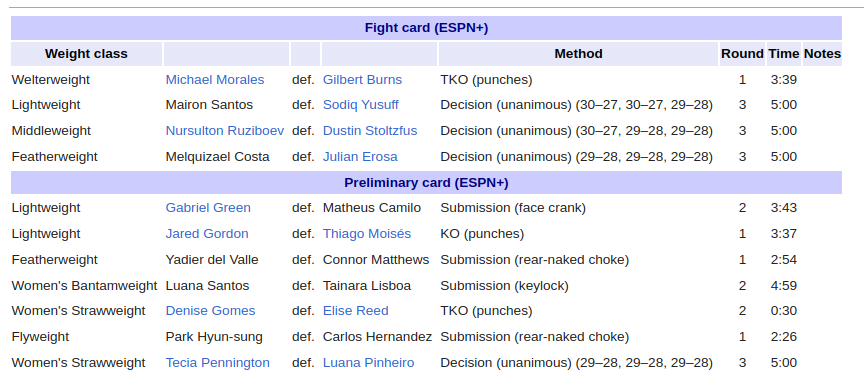
Task: Open the Luana Pinheiro link
Action: pyautogui.click(x=369, y=363)
